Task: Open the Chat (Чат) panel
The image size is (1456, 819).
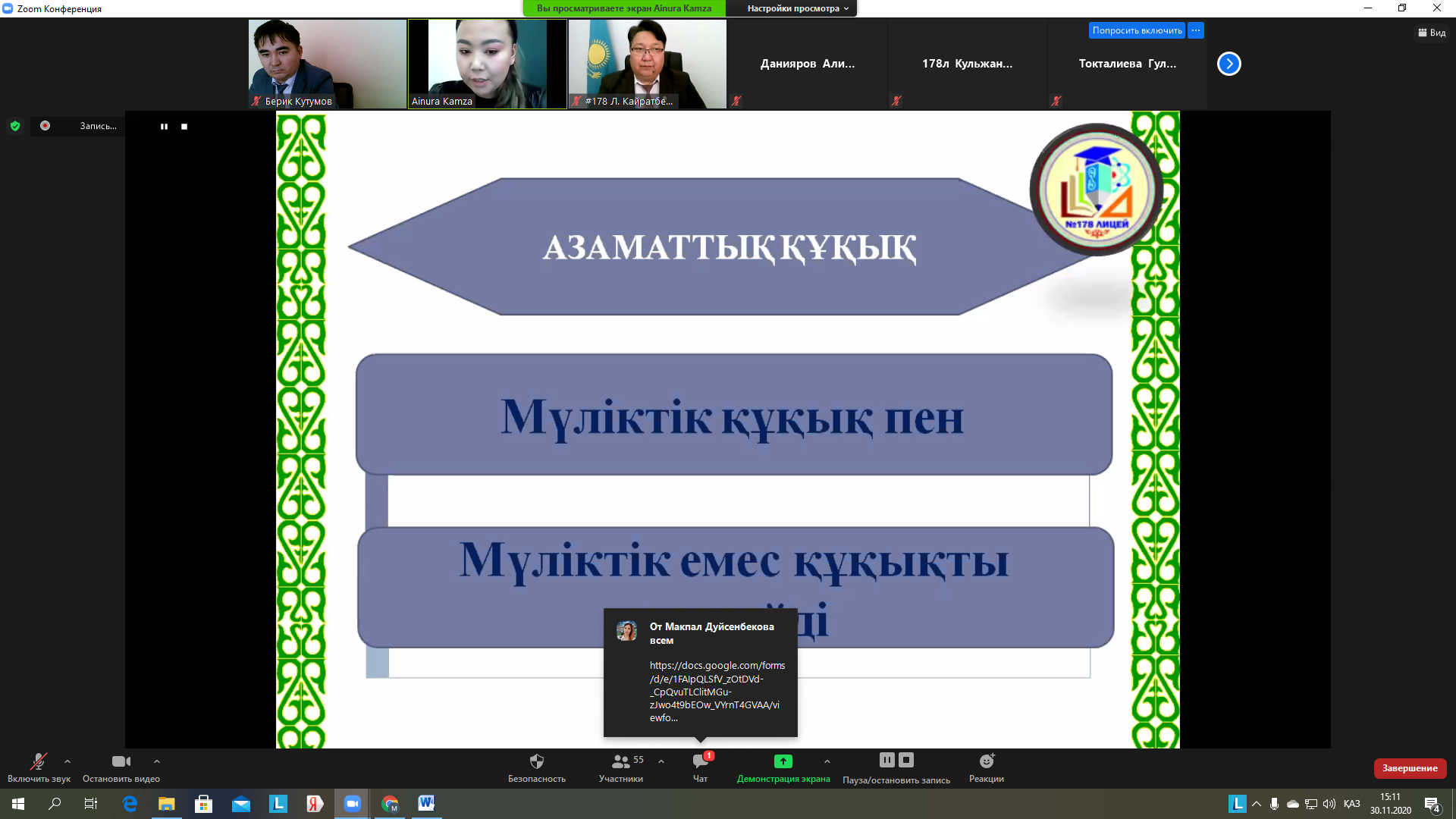Action: point(700,761)
